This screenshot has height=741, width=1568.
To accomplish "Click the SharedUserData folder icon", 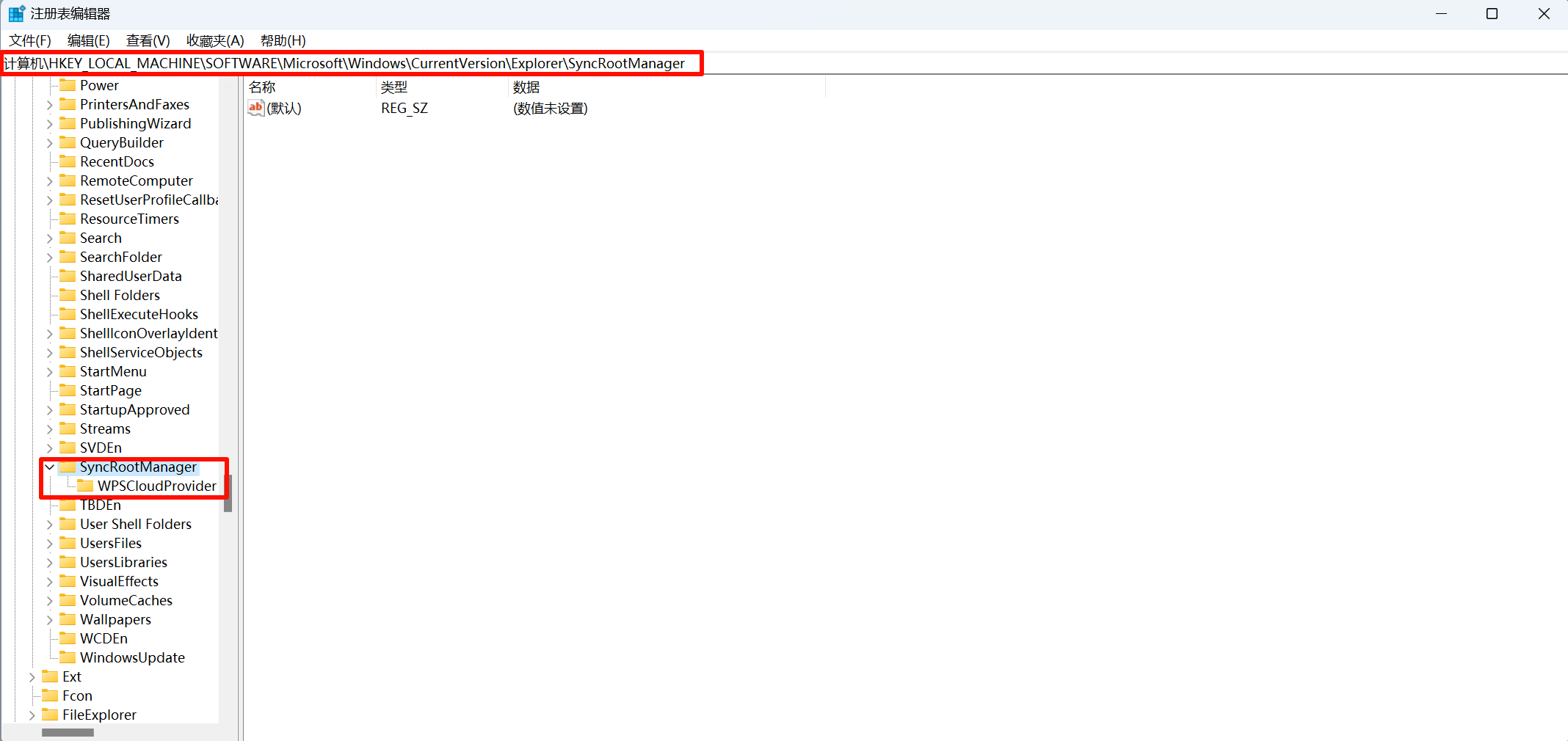I will coord(68,276).
